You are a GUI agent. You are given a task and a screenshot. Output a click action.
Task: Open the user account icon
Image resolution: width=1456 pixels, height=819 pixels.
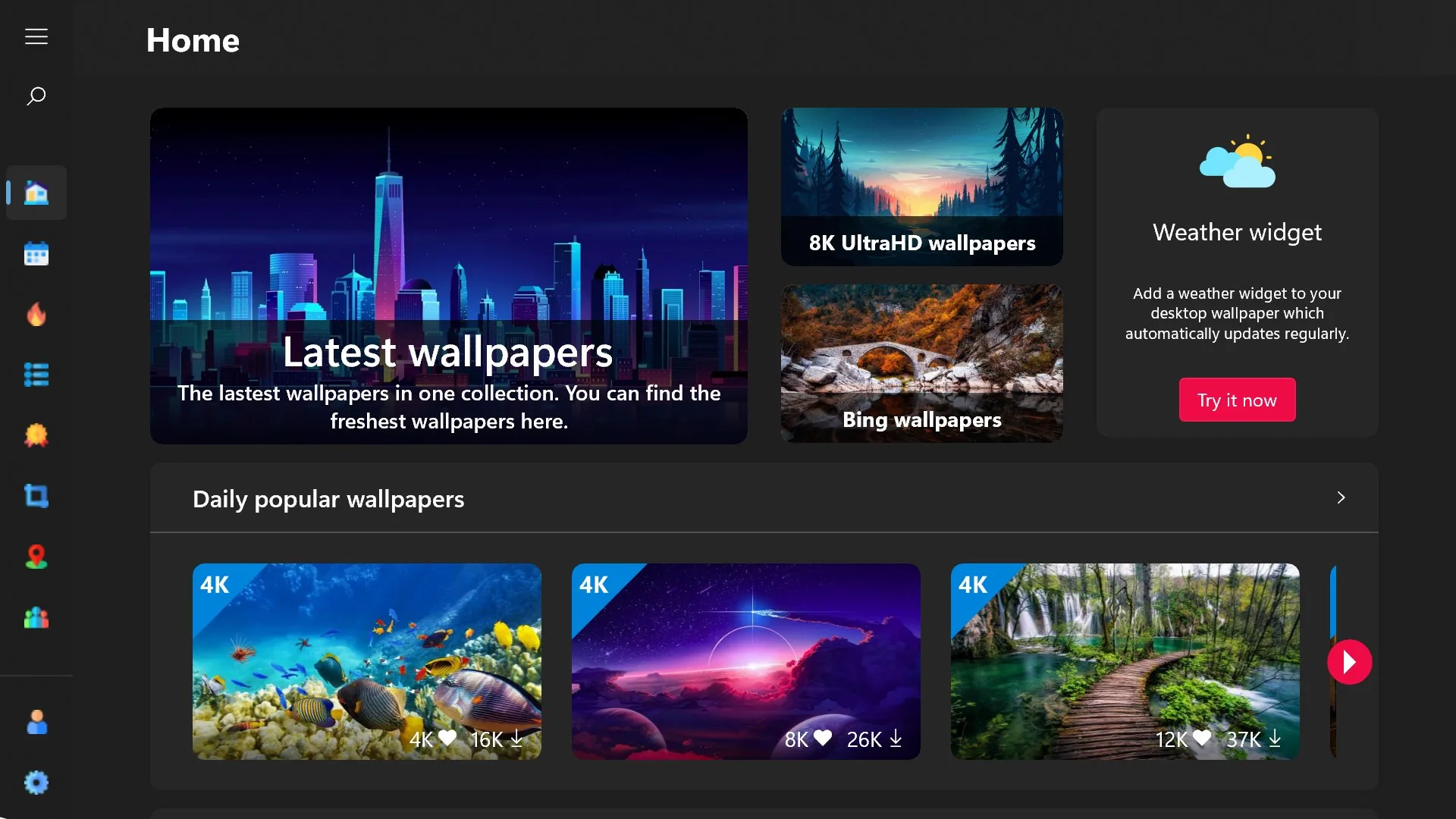(x=36, y=722)
